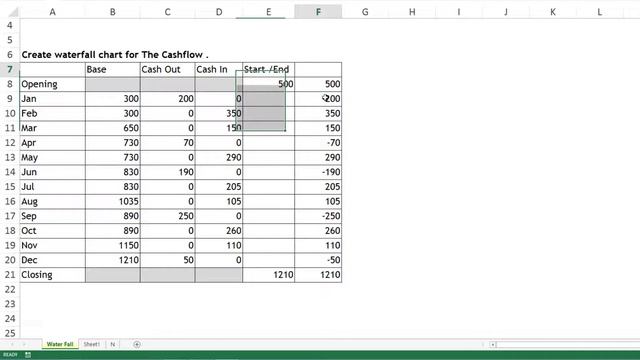Click the 'Base' header cell
The height and width of the screenshot is (360, 640).
tap(113, 69)
